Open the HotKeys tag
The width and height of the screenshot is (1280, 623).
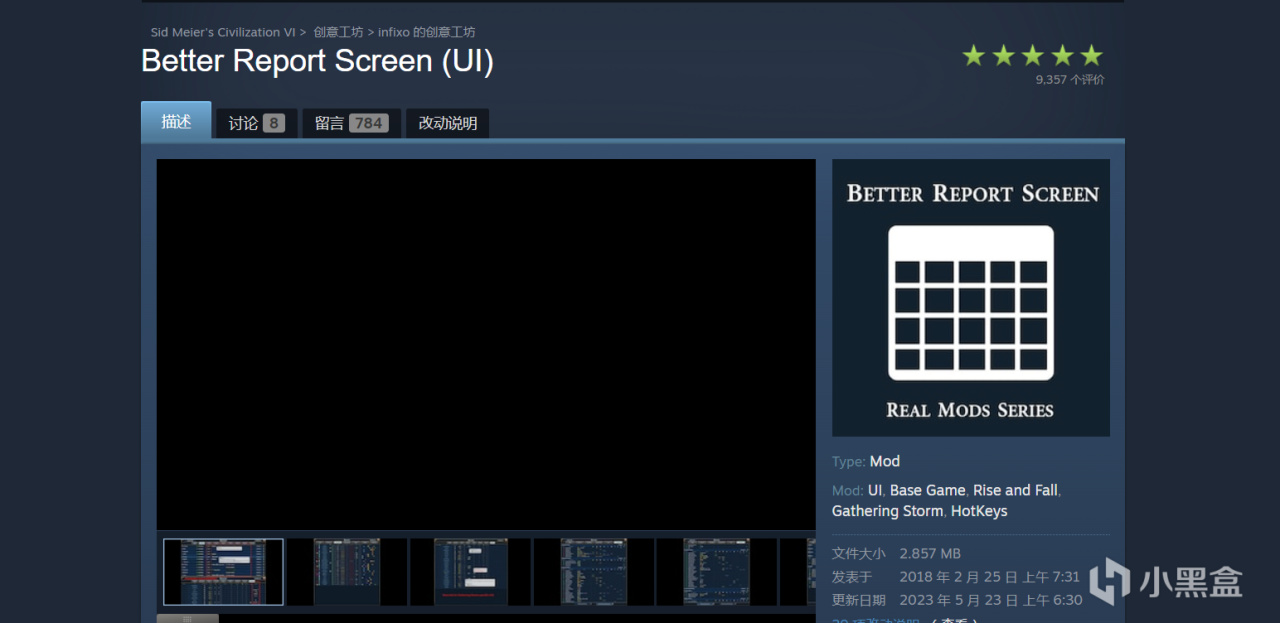(979, 511)
